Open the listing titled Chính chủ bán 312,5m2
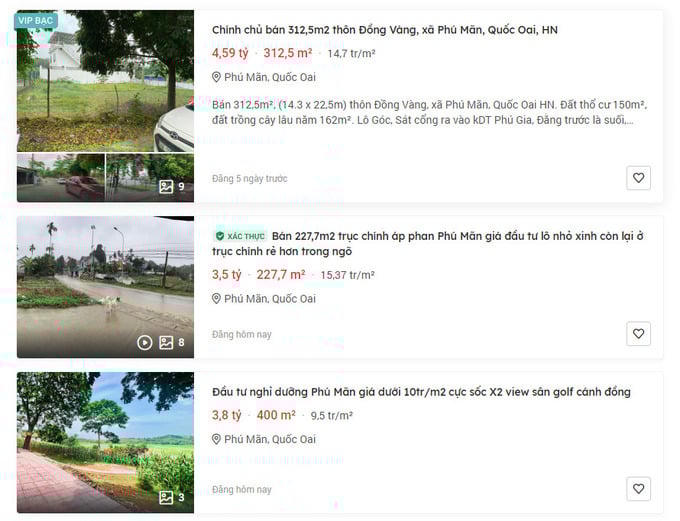Image resolution: width=680 pixels, height=521 pixels. [x=385, y=30]
